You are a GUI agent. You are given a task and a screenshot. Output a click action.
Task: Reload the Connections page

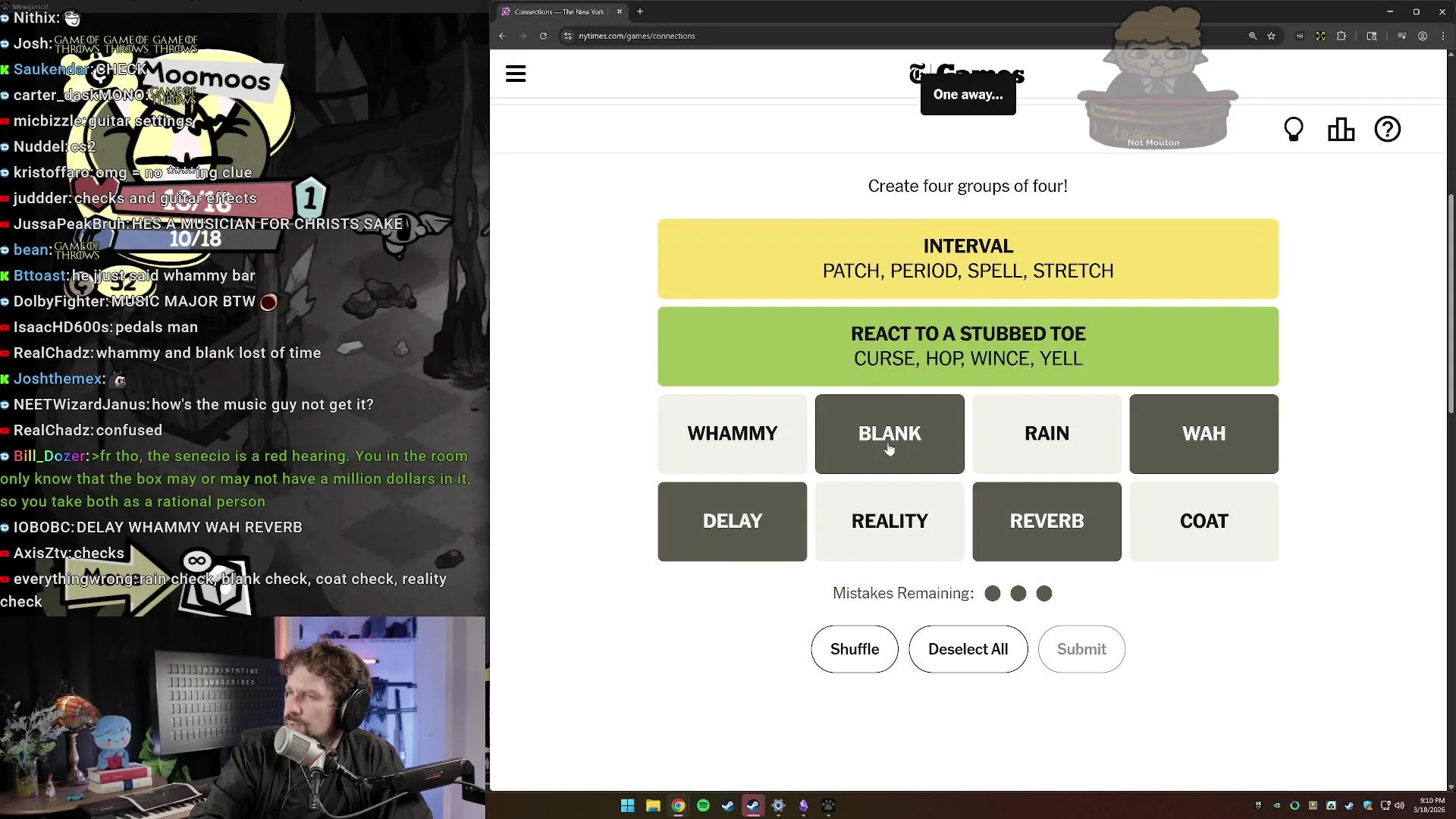coord(543,36)
